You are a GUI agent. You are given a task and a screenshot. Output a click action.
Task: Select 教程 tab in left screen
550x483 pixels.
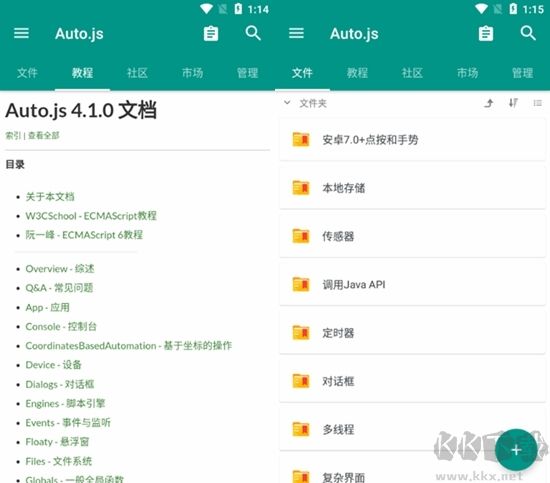tap(82, 73)
